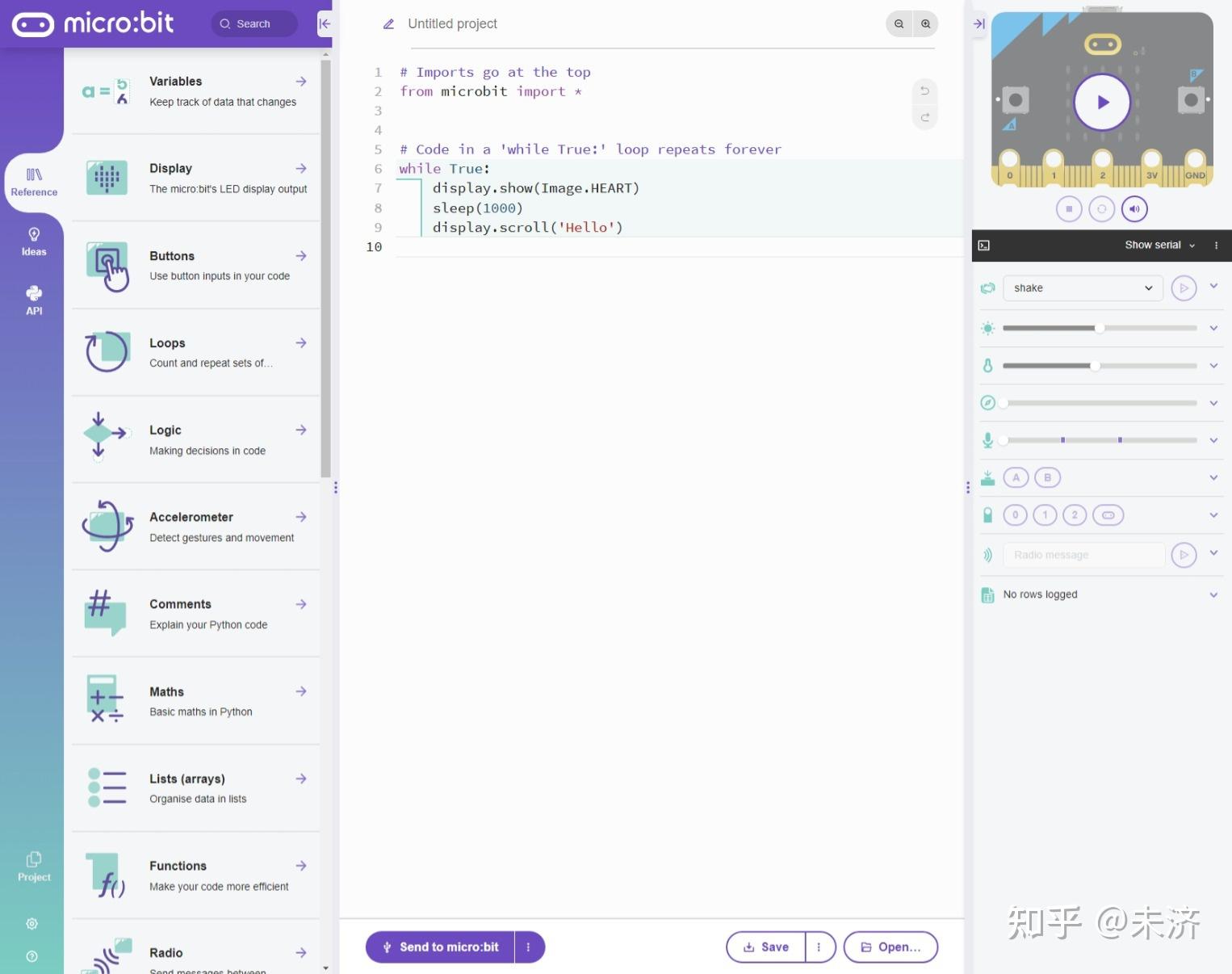Viewport: 1232px width, 974px height.
Task: Open Save more options menu
Action: click(819, 947)
